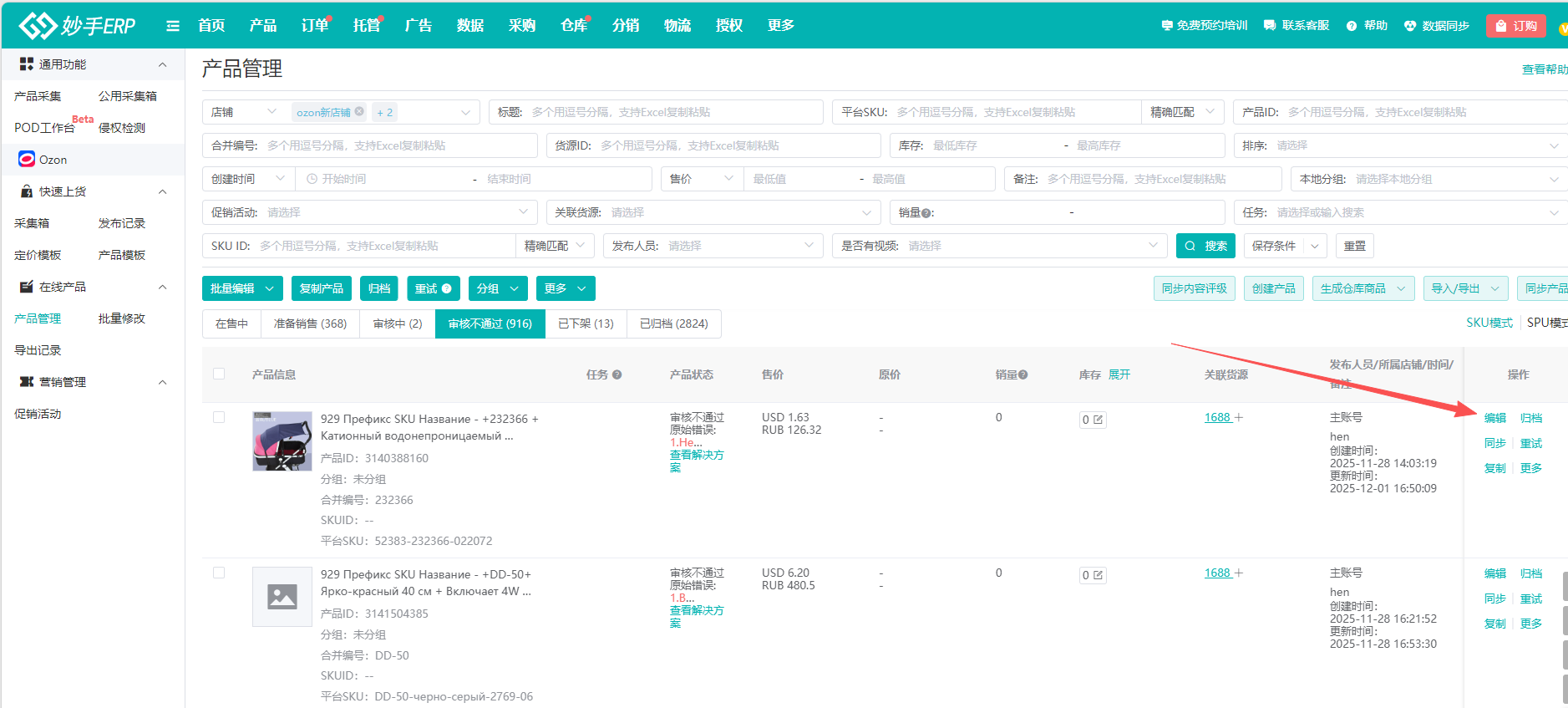Click the stock edit icon for first product
Viewport: 1568px width, 708px height.
pyautogui.click(x=1098, y=420)
